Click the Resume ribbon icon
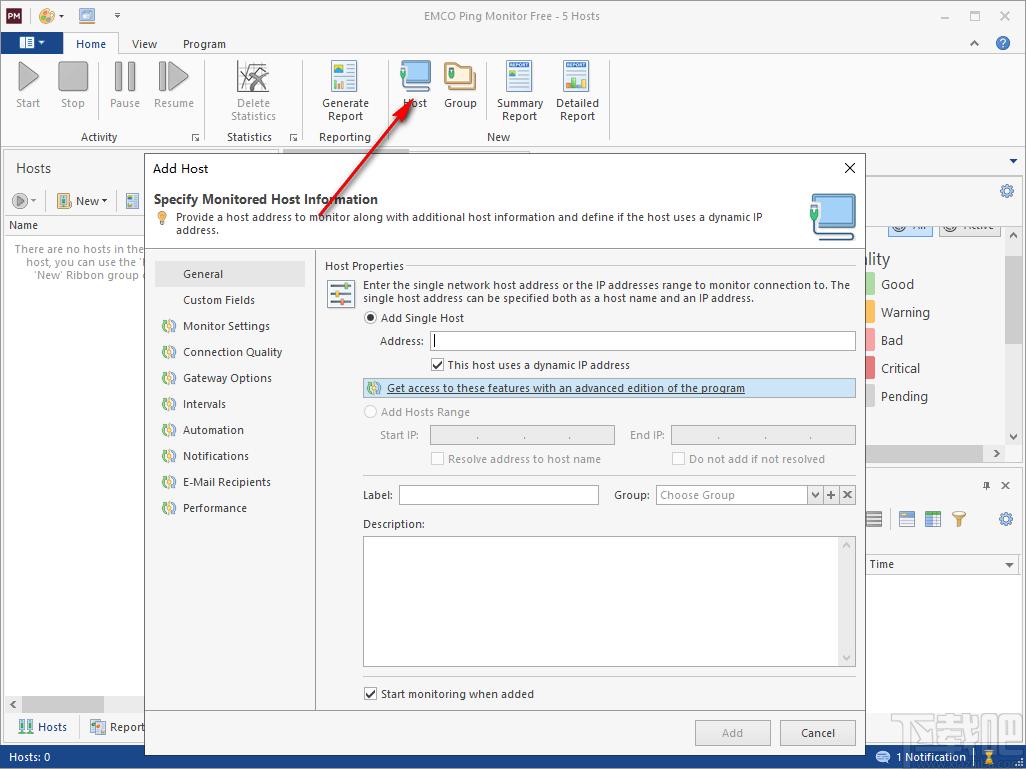 173,85
